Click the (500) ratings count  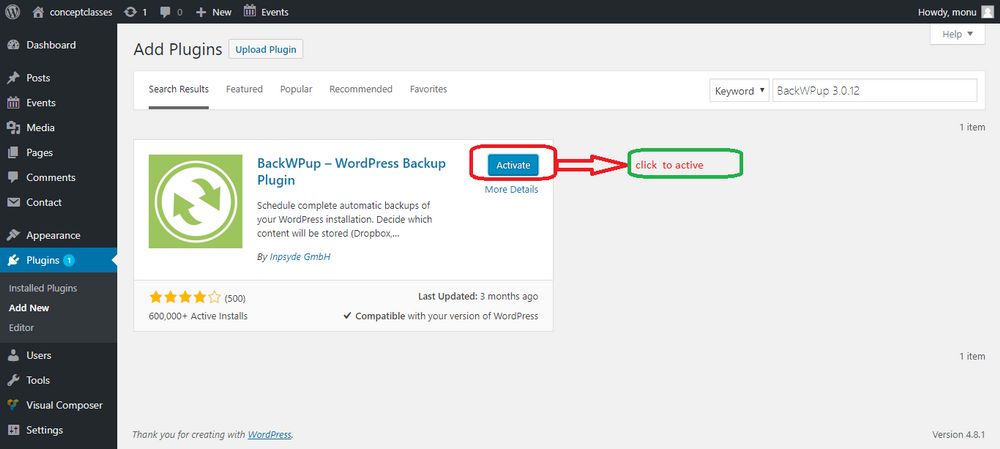pyautogui.click(x=235, y=298)
